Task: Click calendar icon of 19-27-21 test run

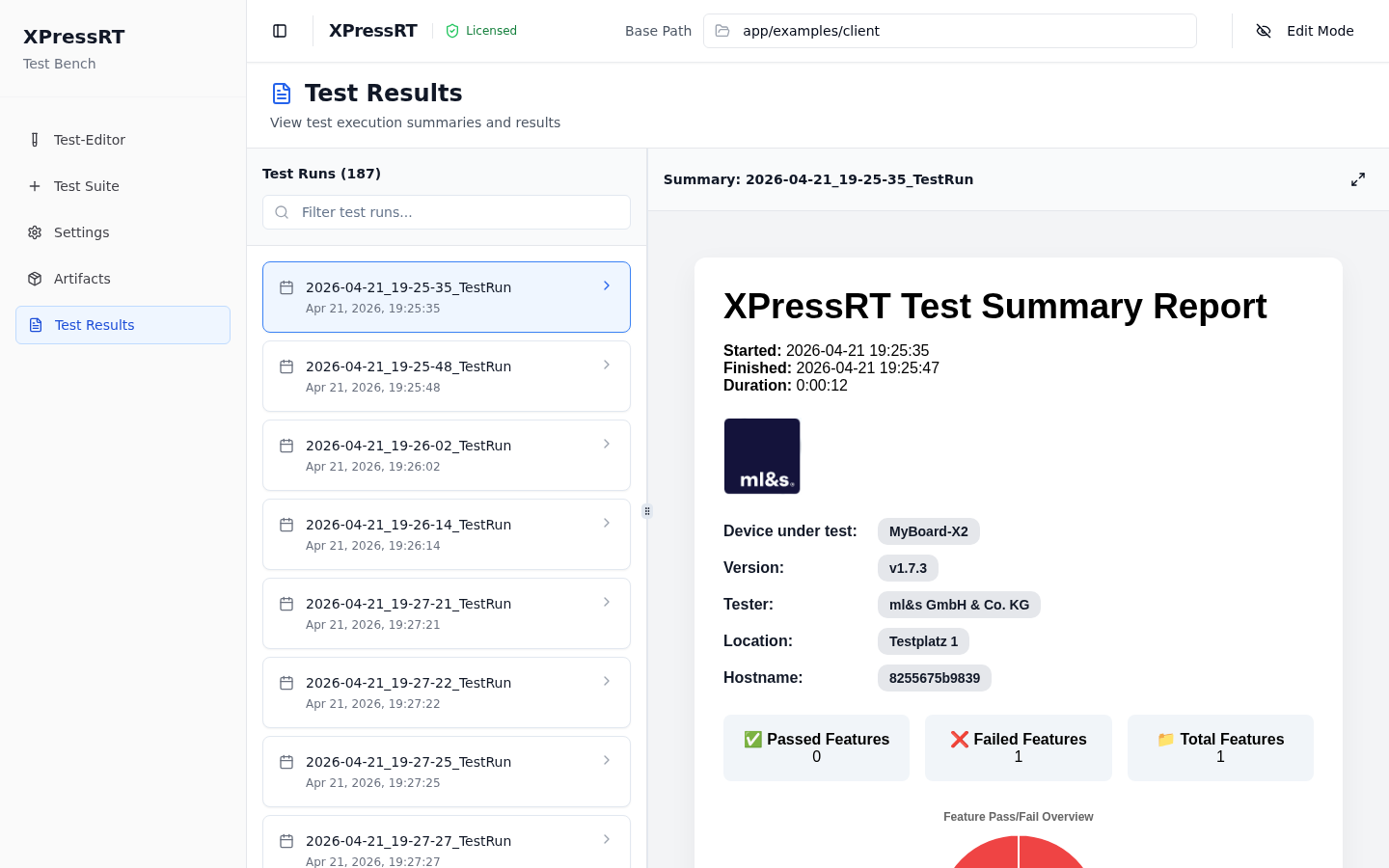Action: [x=286, y=604]
